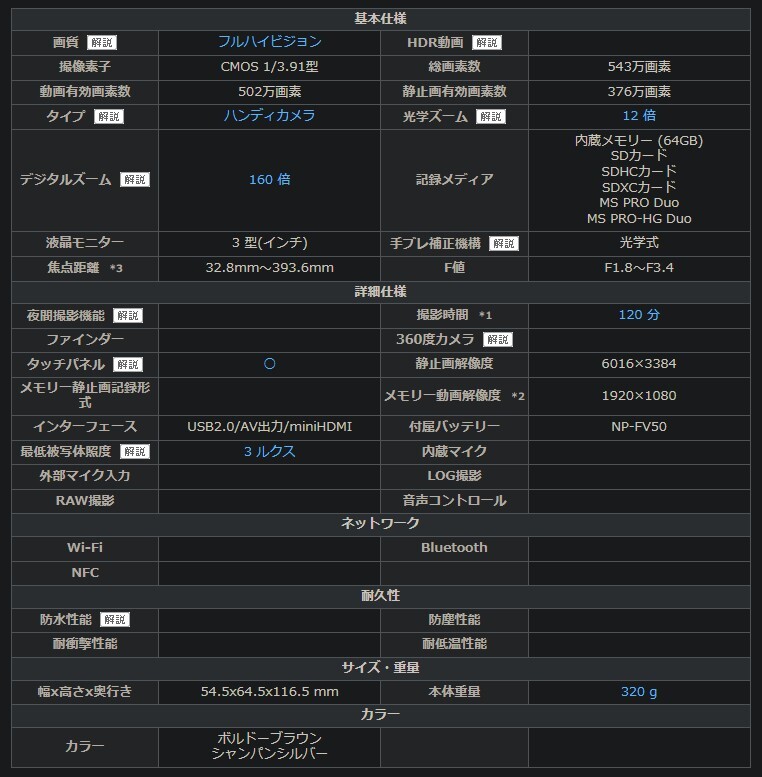Open the 3 ルクス link
The width and height of the screenshot is (762, 777).
pyautogui.click(x=270, y=451)
